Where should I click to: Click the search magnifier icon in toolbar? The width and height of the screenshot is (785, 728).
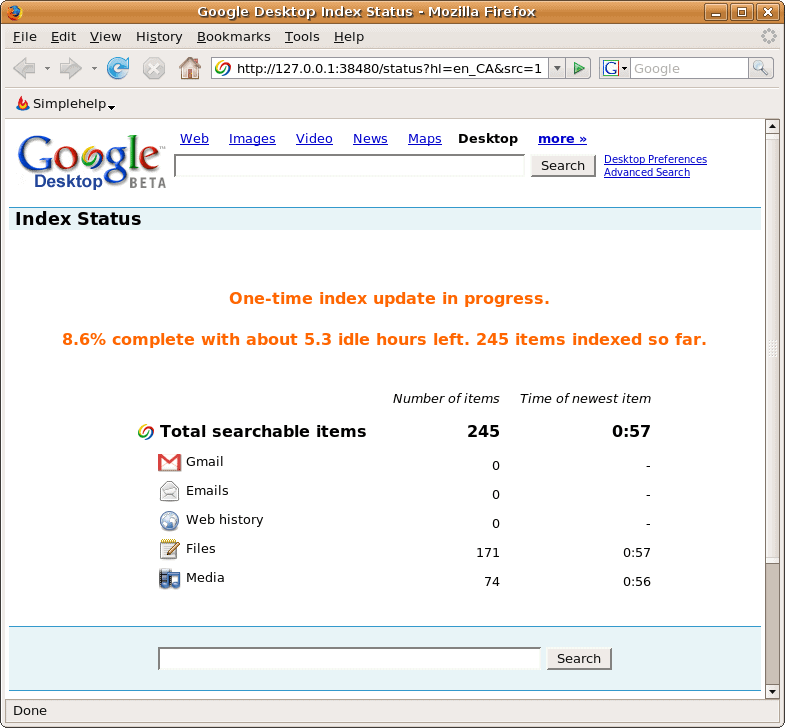[x=760, y=68]
